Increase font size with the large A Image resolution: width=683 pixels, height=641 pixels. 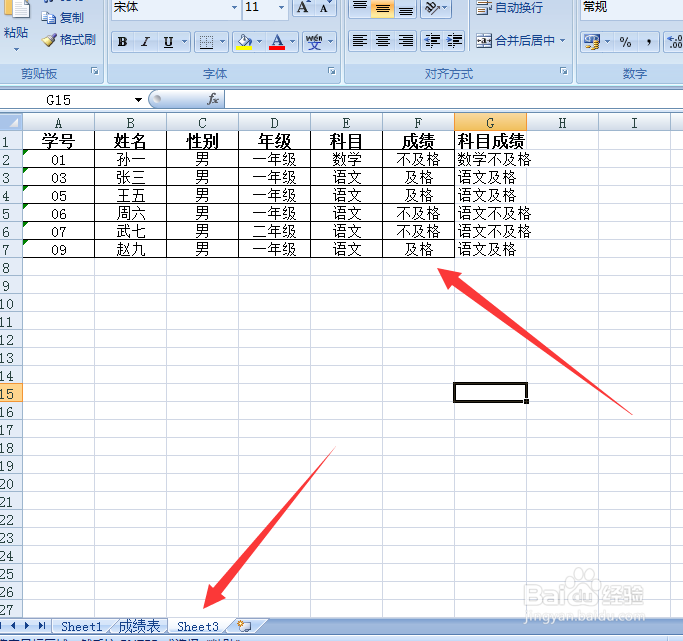coord(303,7)
